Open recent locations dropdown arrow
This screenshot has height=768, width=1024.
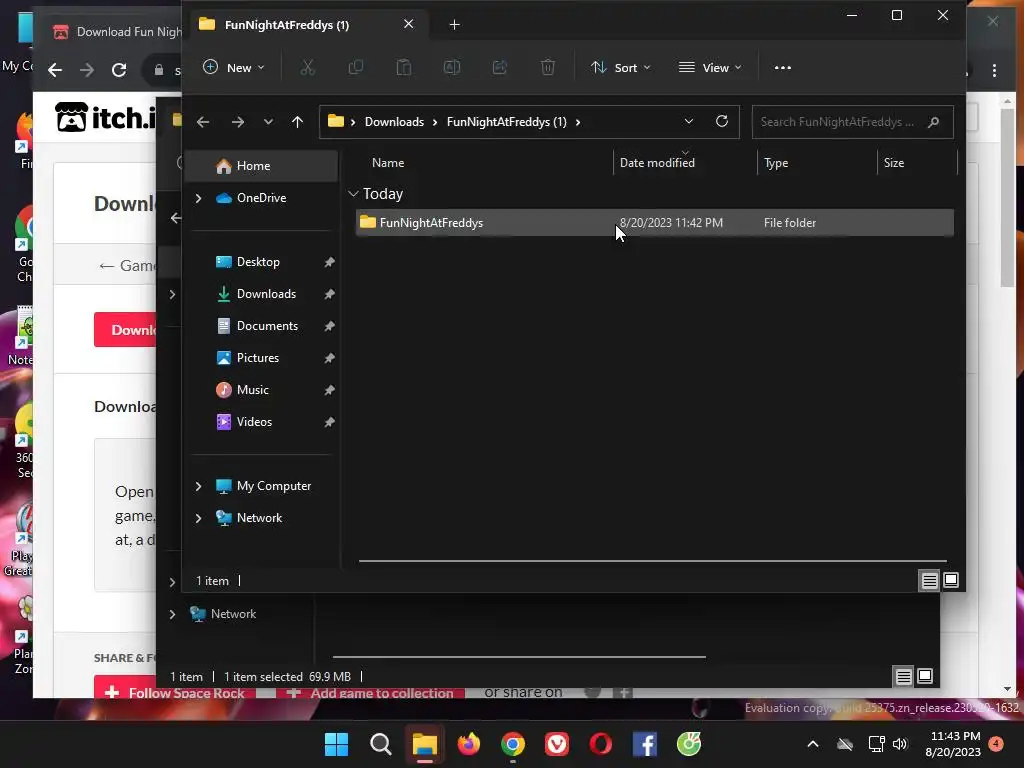[x=268, y=121]
